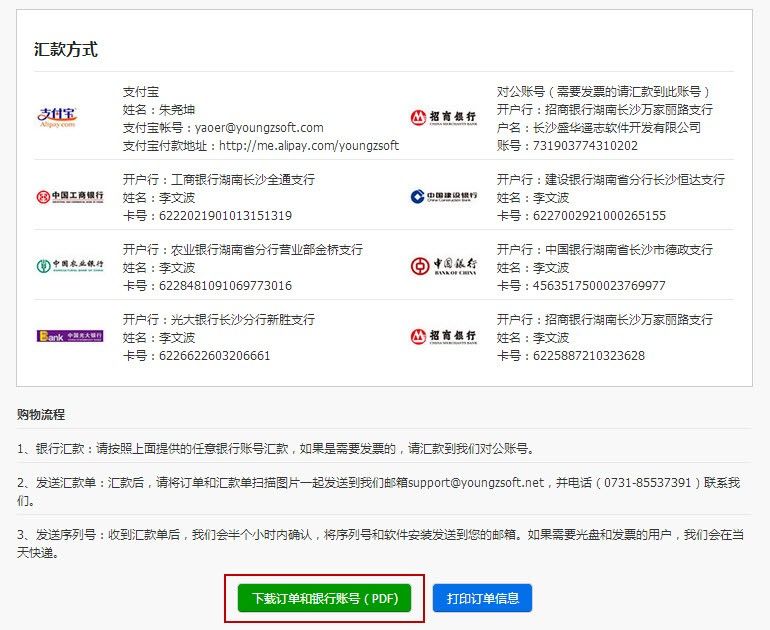Click 开户行：建设银行湖南省分行长沙恒达支行 line
This screenshot has width=770, height=630.
[x=610, y=180]
